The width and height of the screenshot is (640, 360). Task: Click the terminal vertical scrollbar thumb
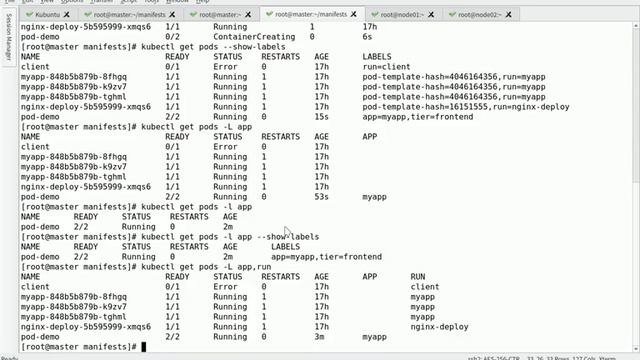pyautogui.click(x=636, y=106)
